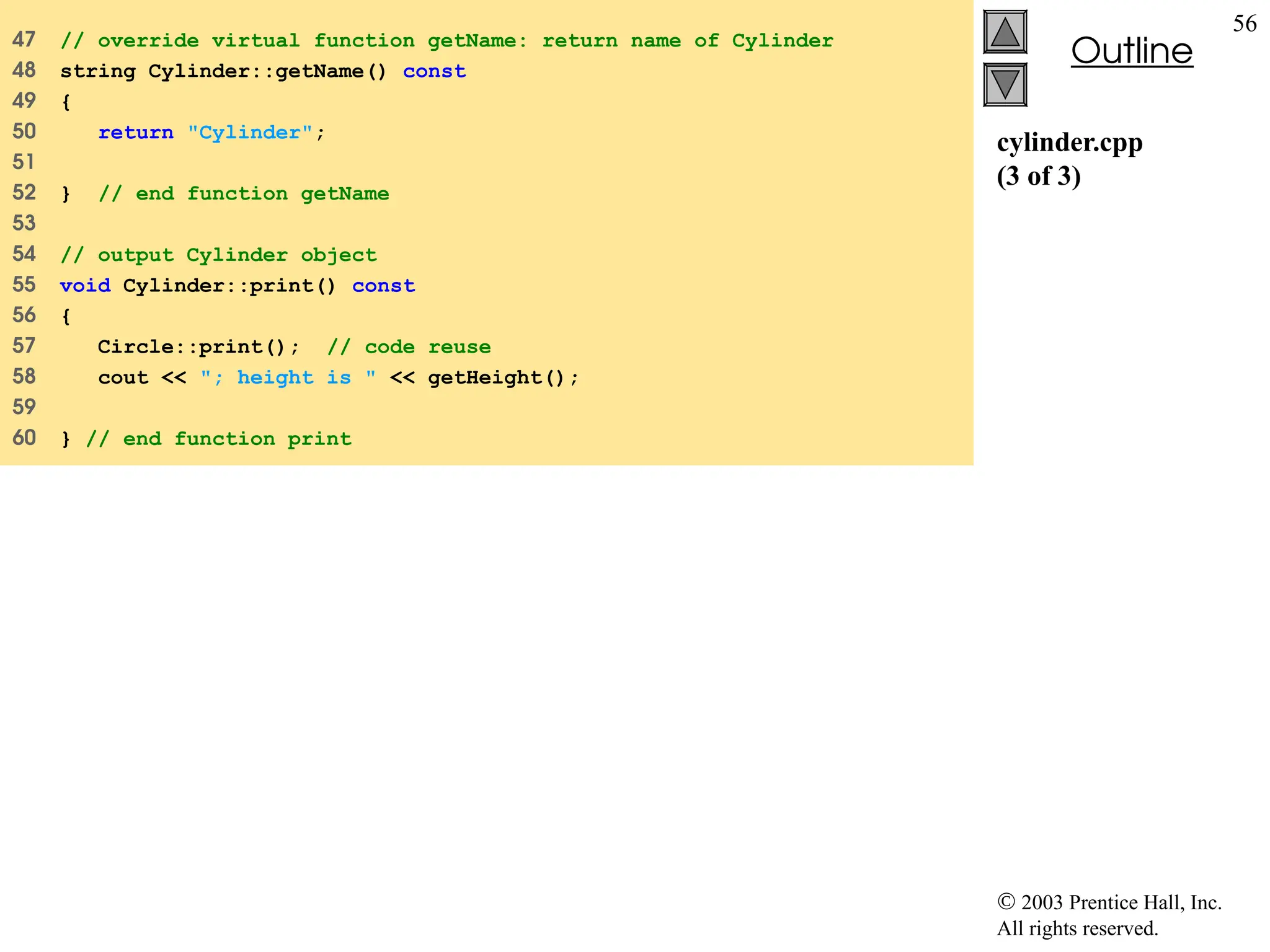Select the output Cylinder object comment
1270x952 pixels.
pyautogui.click(x=218, y=255)
